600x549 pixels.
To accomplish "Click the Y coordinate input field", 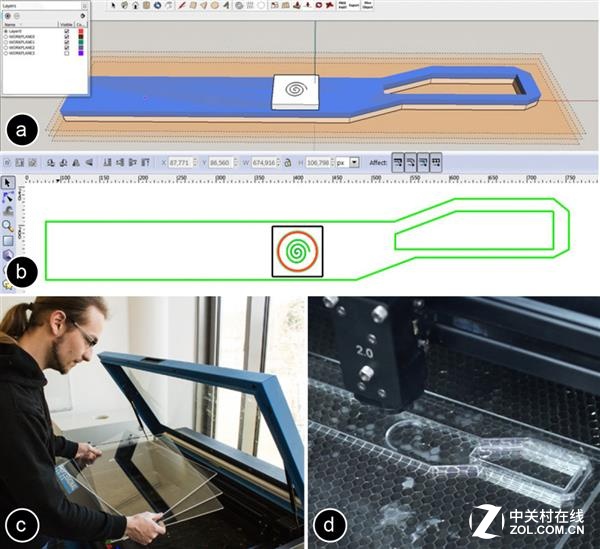I will click(x=220, y=163).
